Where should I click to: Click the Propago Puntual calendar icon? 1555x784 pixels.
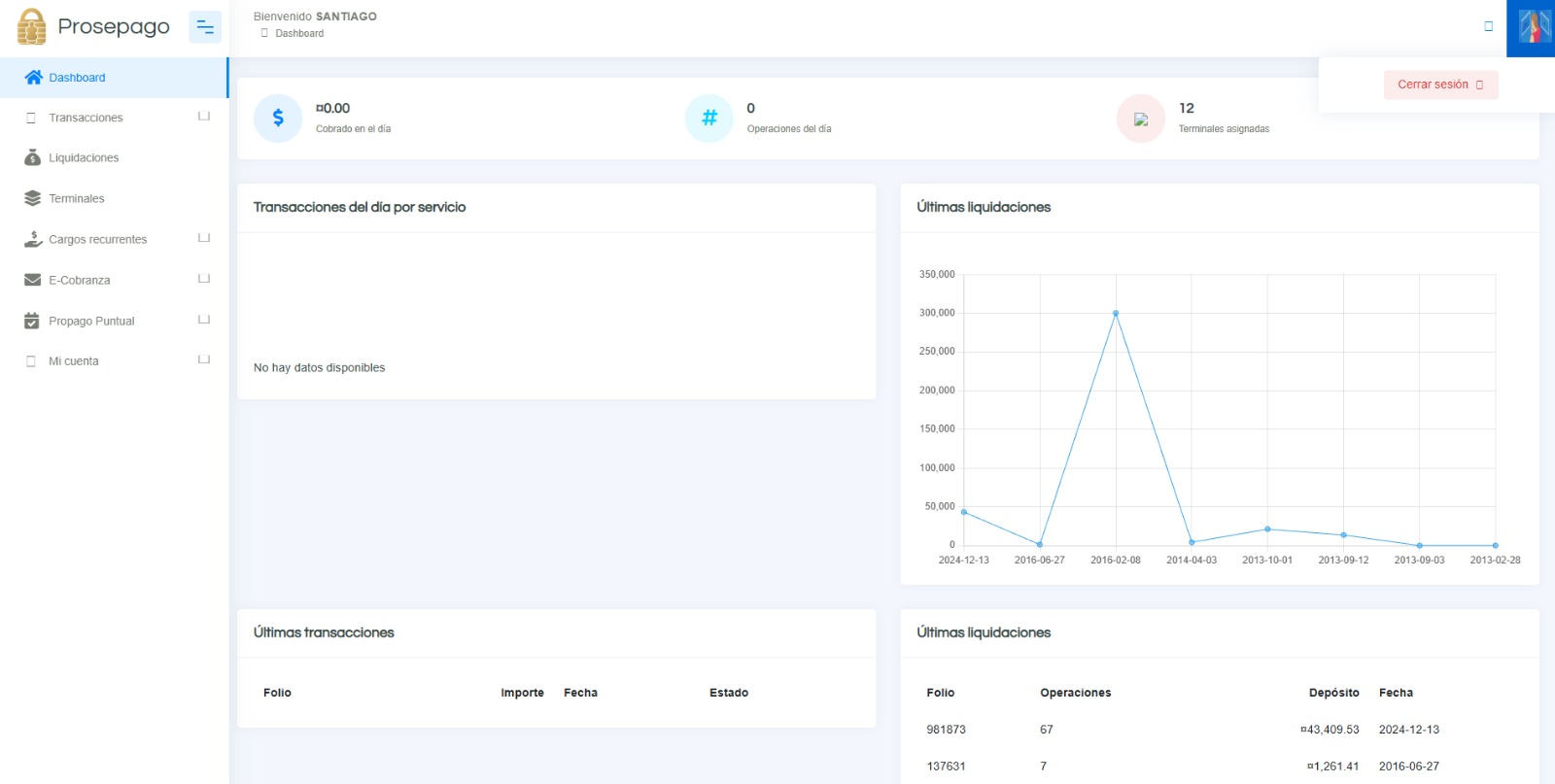(31, 321)
